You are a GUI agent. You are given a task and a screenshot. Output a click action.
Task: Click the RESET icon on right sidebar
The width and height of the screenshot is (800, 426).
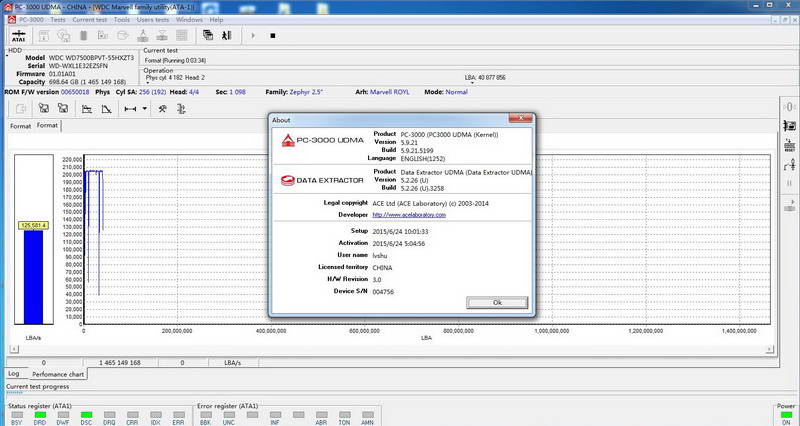pos(789,145)
